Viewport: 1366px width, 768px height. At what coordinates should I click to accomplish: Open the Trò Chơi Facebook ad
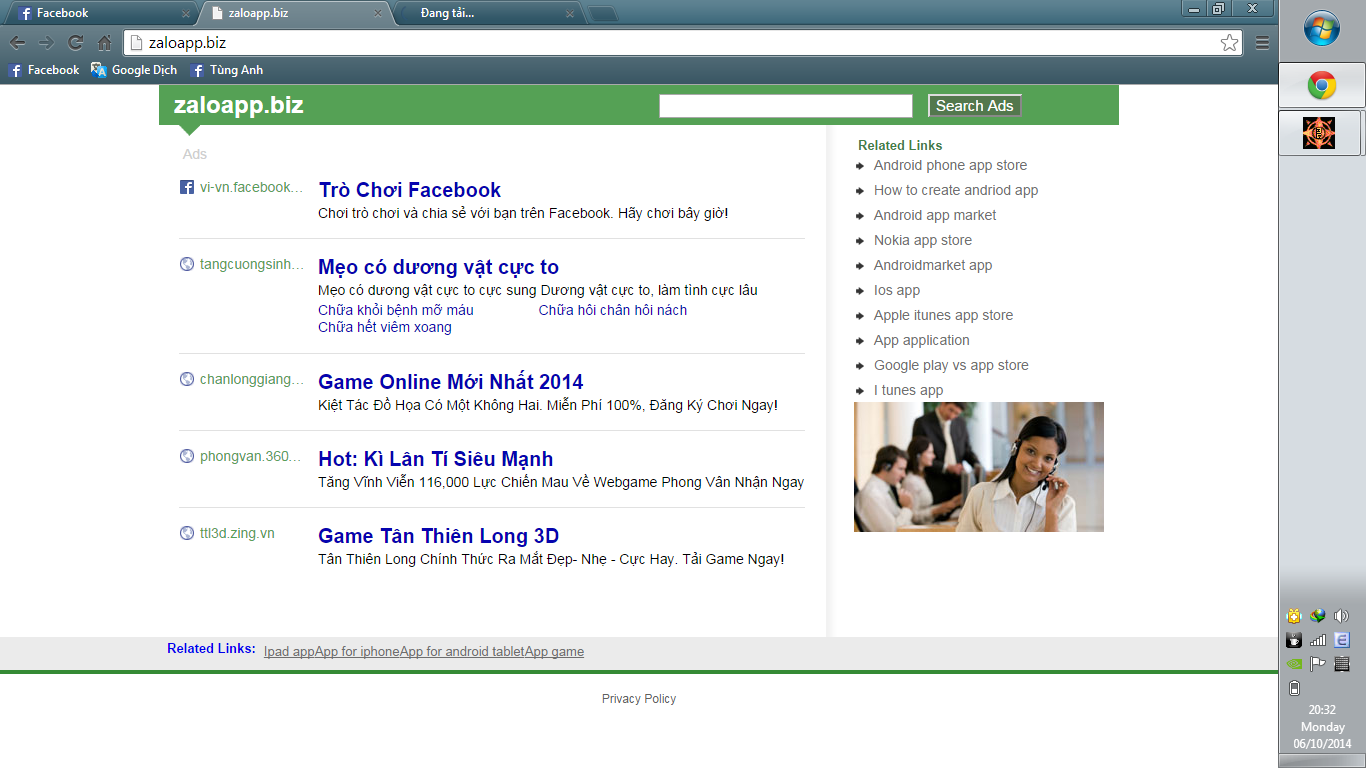pos(410,190)
